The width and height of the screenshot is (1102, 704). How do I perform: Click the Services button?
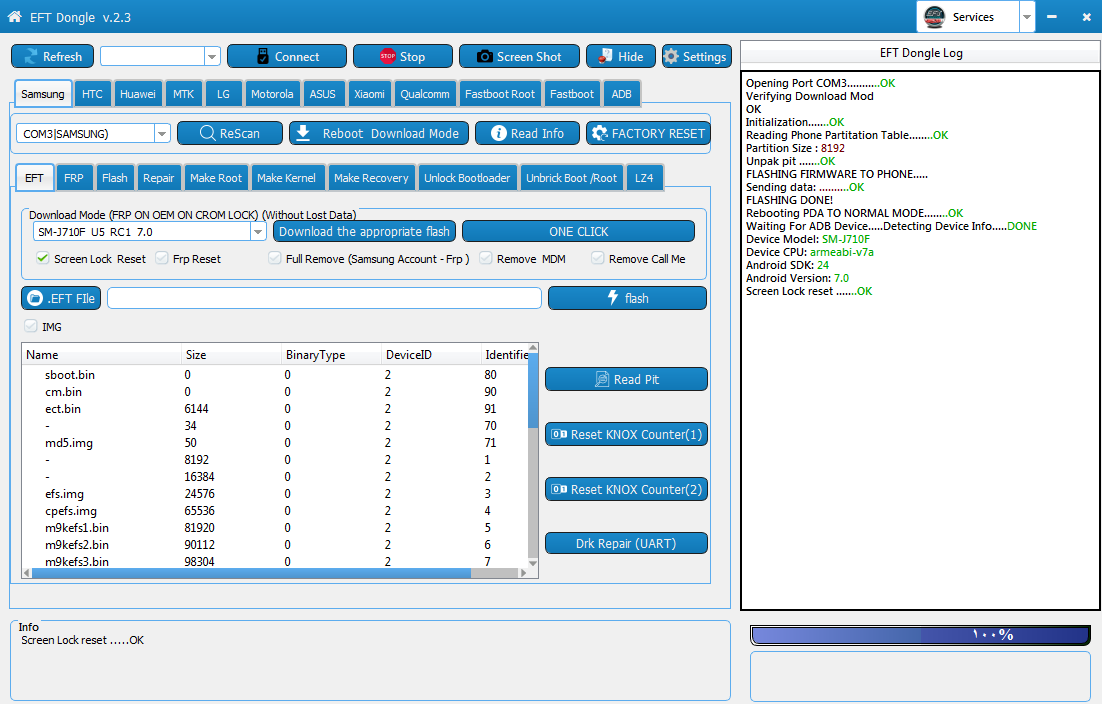tap(968, 17)
